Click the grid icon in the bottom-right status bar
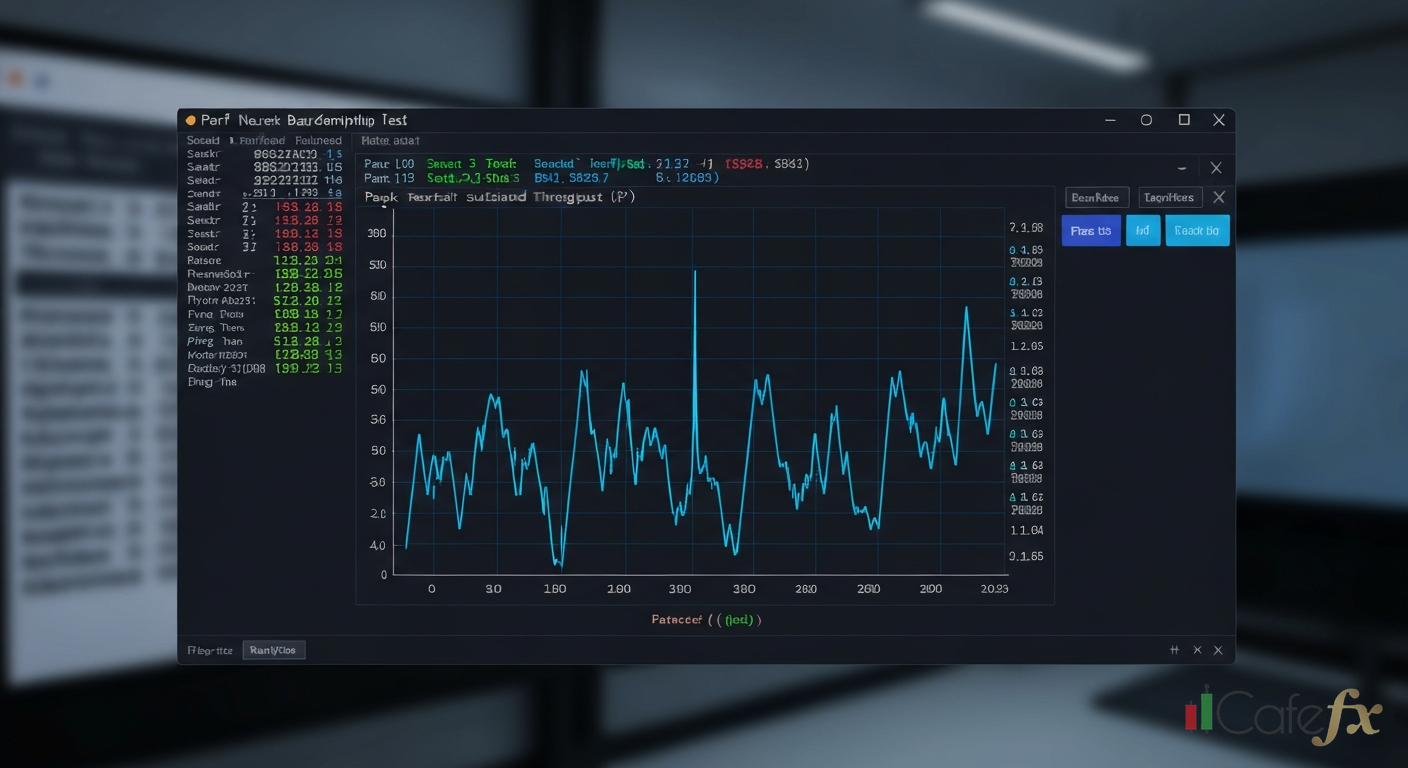Screen dimensions: 1408x768 (x=1174, y=650)
